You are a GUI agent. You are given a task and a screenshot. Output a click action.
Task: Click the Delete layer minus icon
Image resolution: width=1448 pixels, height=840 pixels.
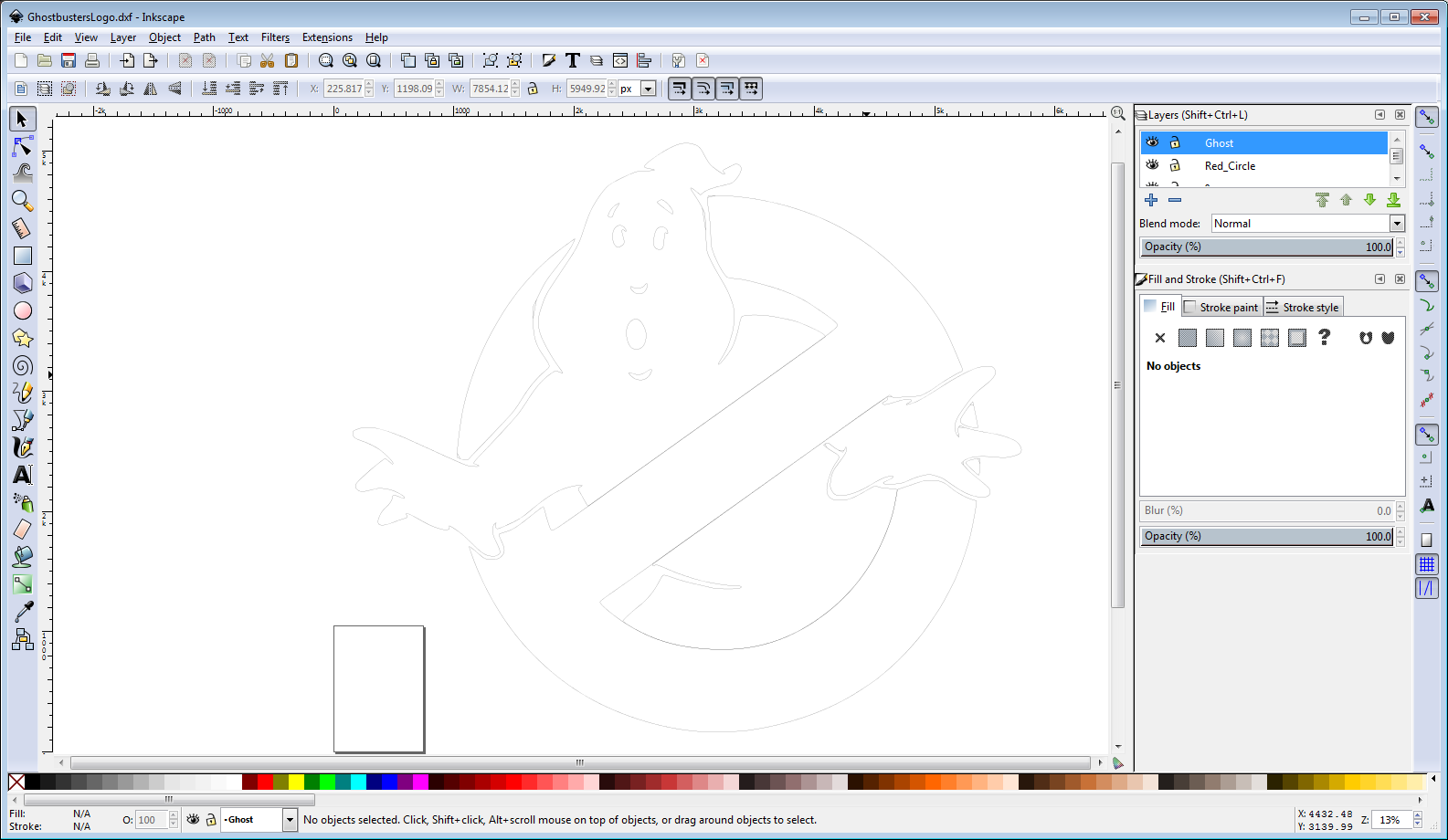tap(1175, 200)
